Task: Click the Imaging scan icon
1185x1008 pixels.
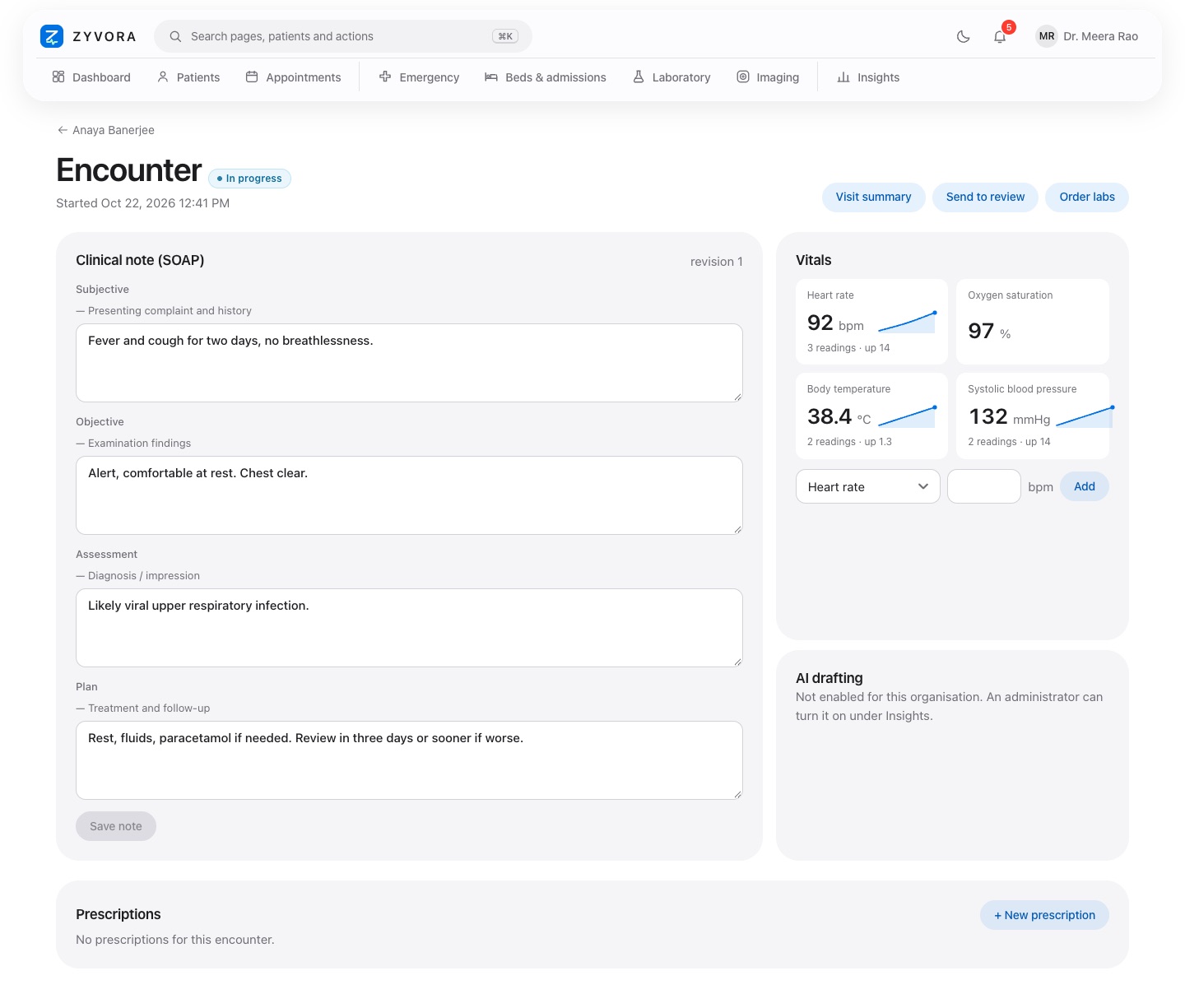Action: tap(743, 77)
